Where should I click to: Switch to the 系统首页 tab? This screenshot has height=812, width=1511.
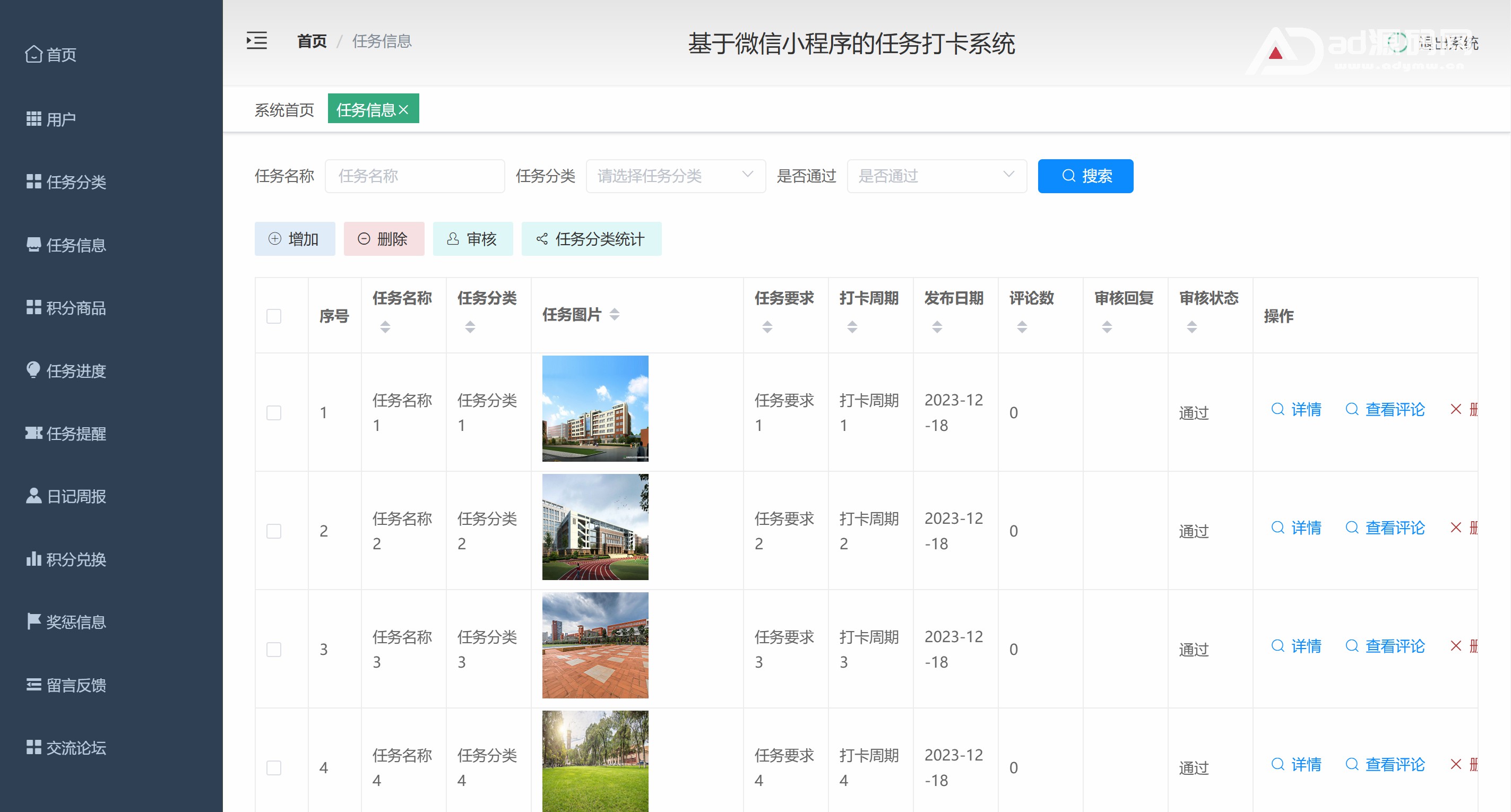(x=284, y=110)
